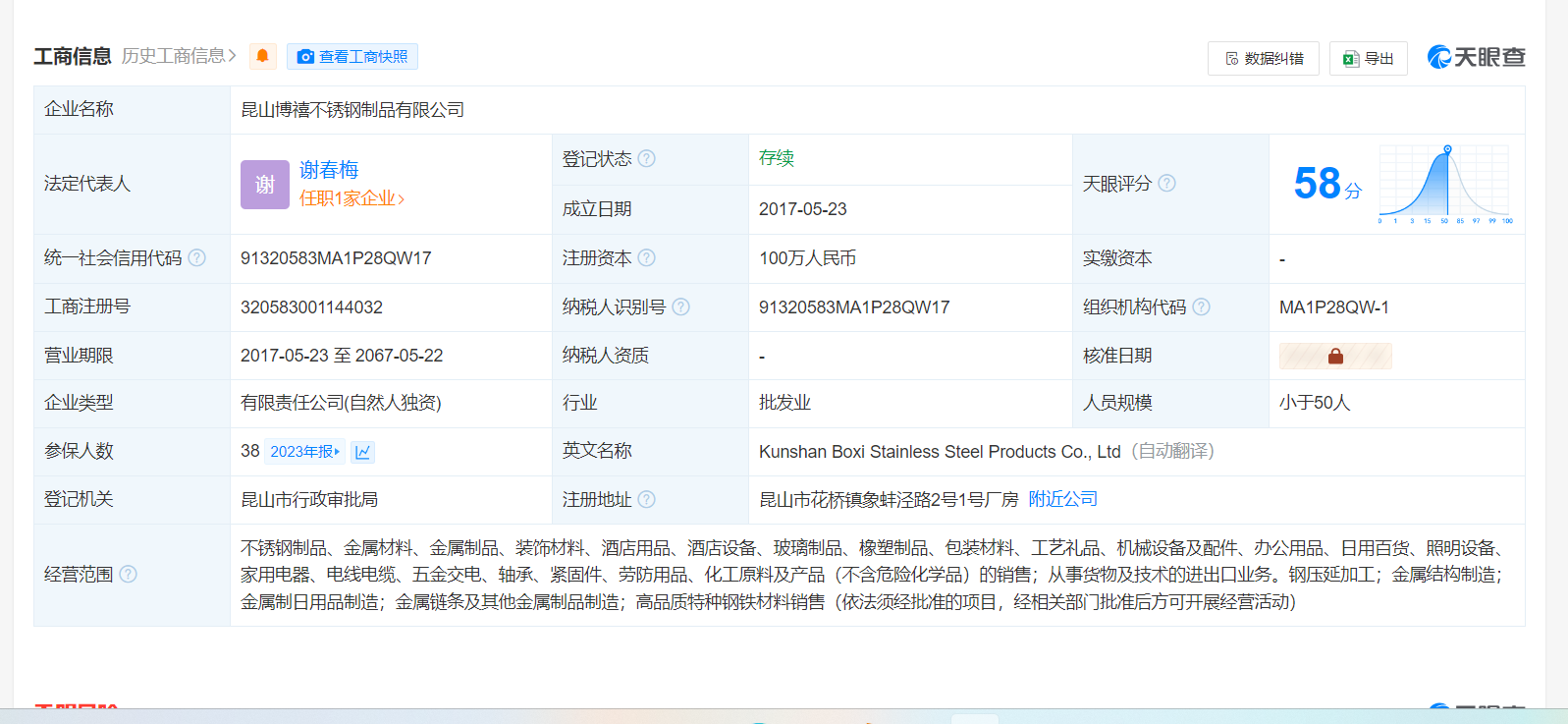Open 查看工商快照 snapshot button
The image size is (1568, 724).
click(352, 57)
